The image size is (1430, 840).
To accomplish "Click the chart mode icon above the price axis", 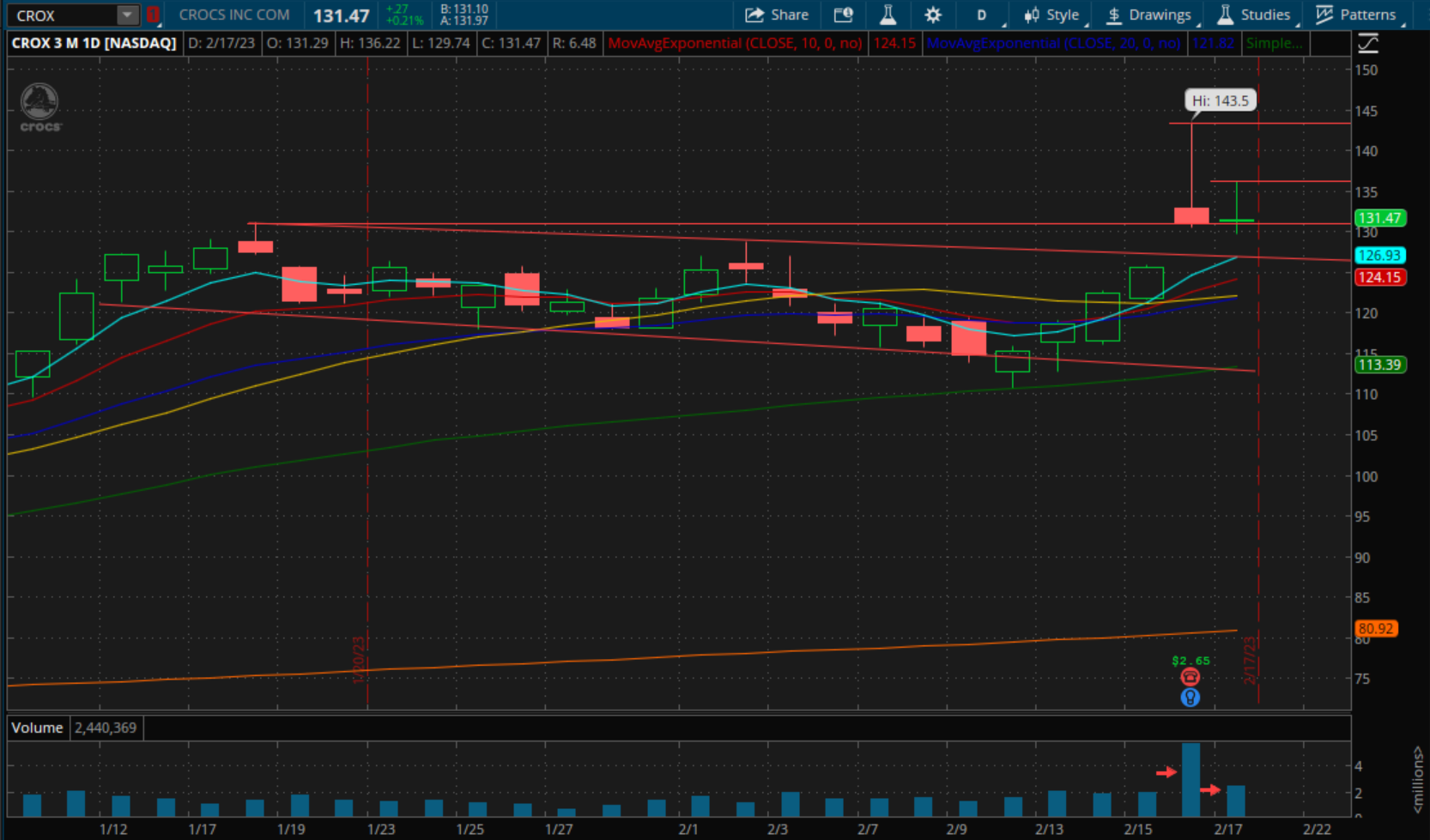I will (x=1368, y=43).
